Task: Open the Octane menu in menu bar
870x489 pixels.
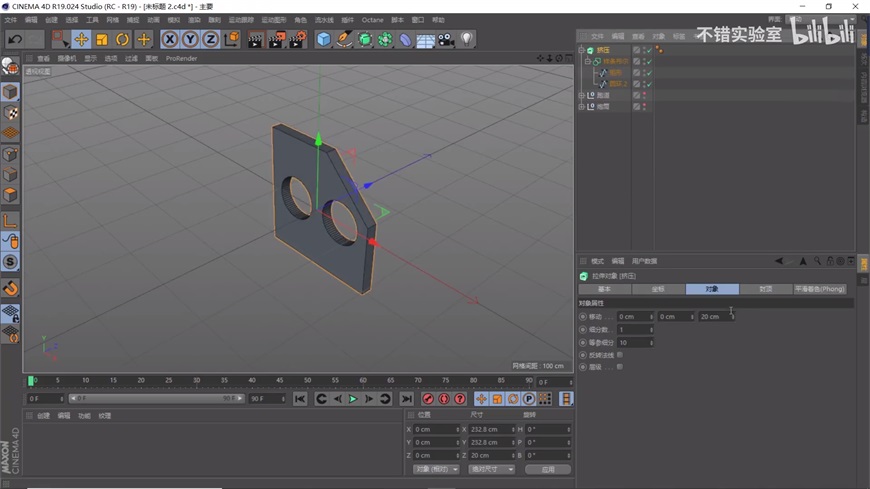Action: click(x=372, y=20)
